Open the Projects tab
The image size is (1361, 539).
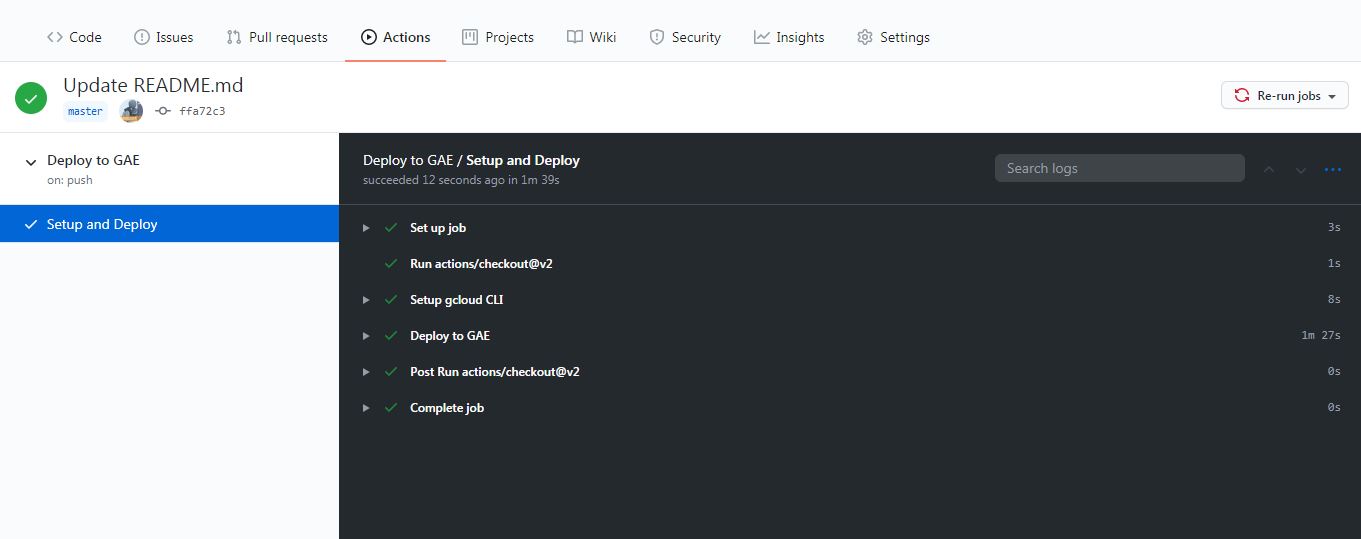click(x=498, y=37)
